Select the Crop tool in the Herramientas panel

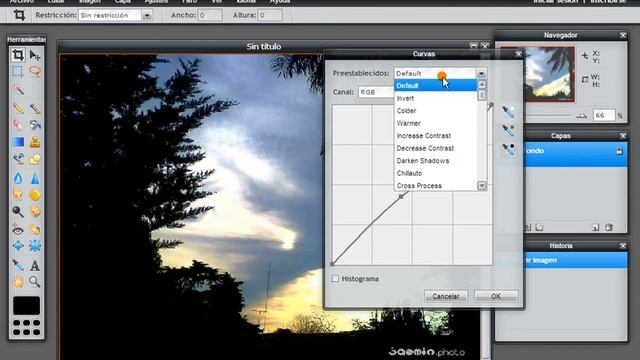(18, 55)
